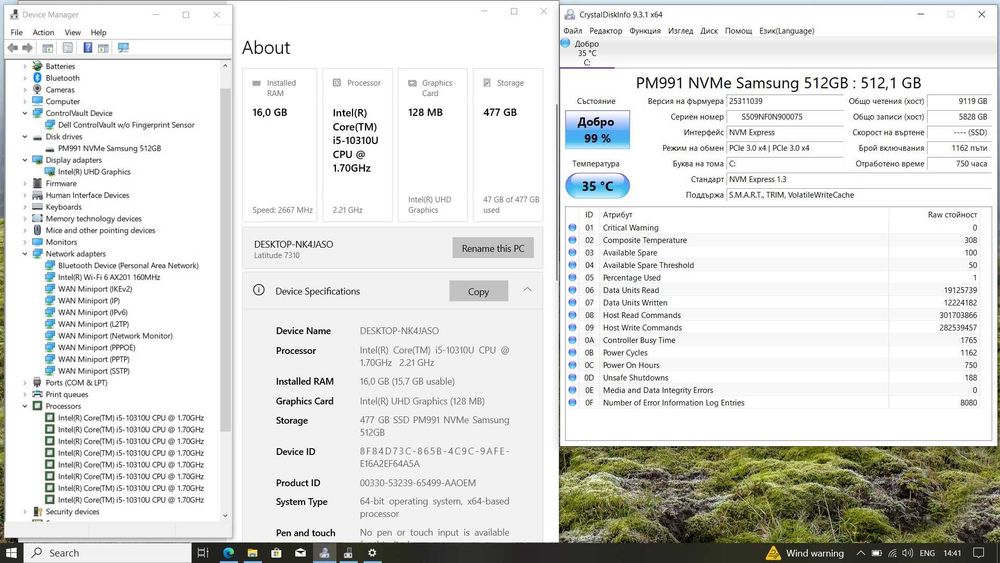
Task: Open the File menu in Device Manager
Action: point(17,32)
